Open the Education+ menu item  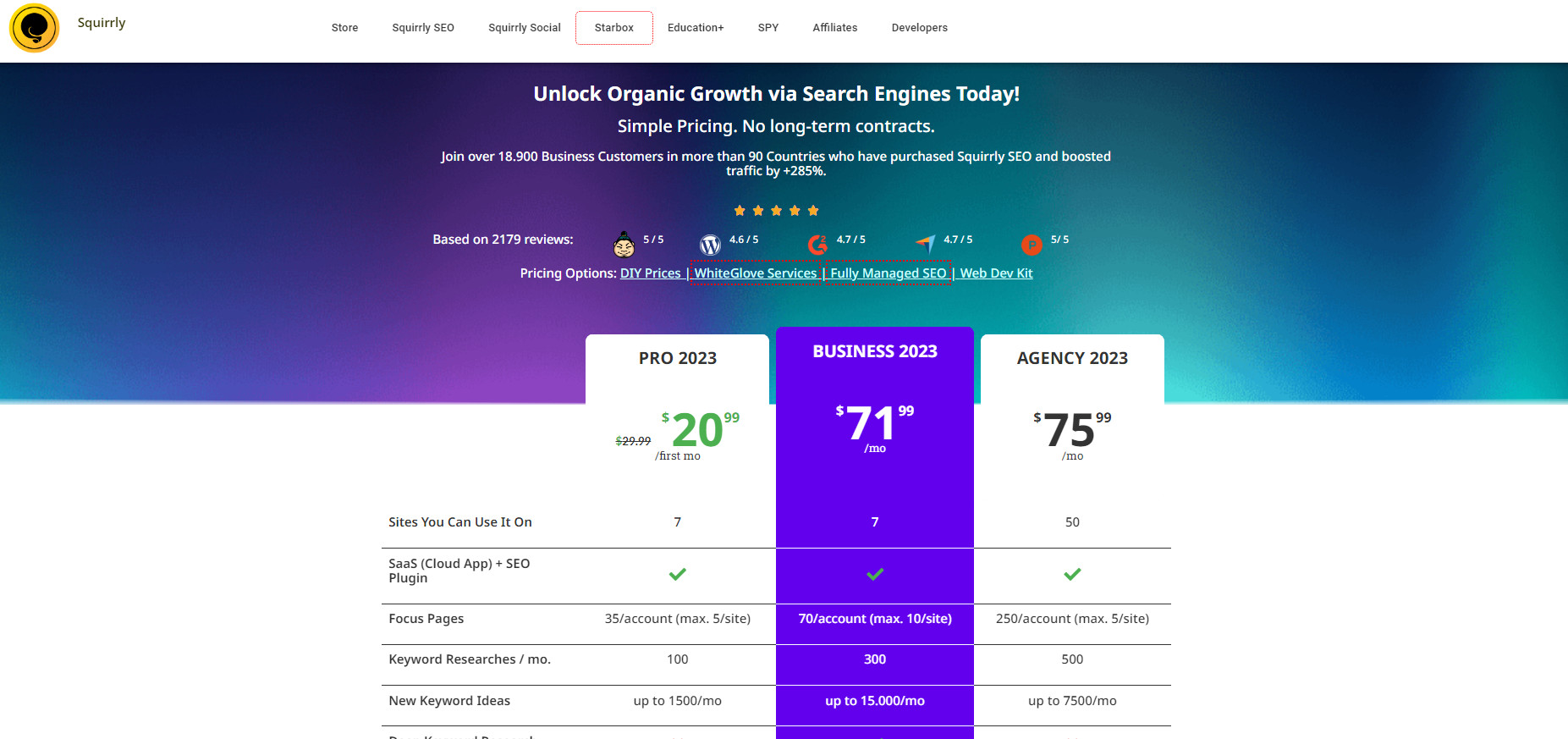tap(696, 28)
